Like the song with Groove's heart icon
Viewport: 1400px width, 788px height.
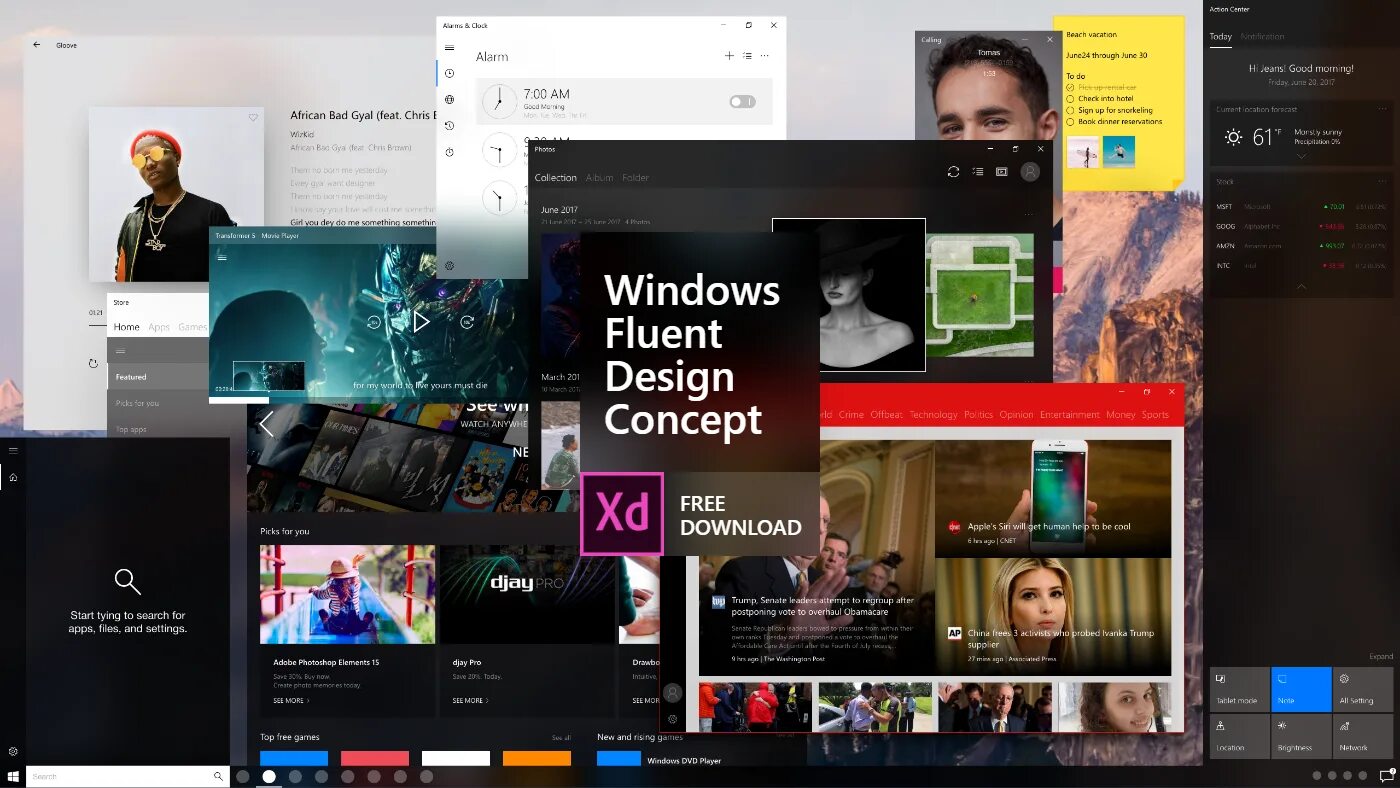point(253,118)
